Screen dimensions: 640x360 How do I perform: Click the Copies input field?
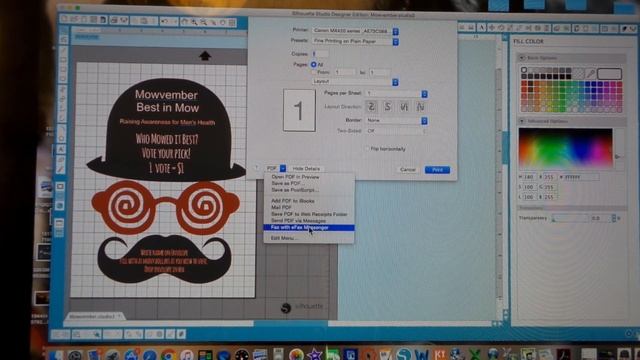tap(320, 53)
